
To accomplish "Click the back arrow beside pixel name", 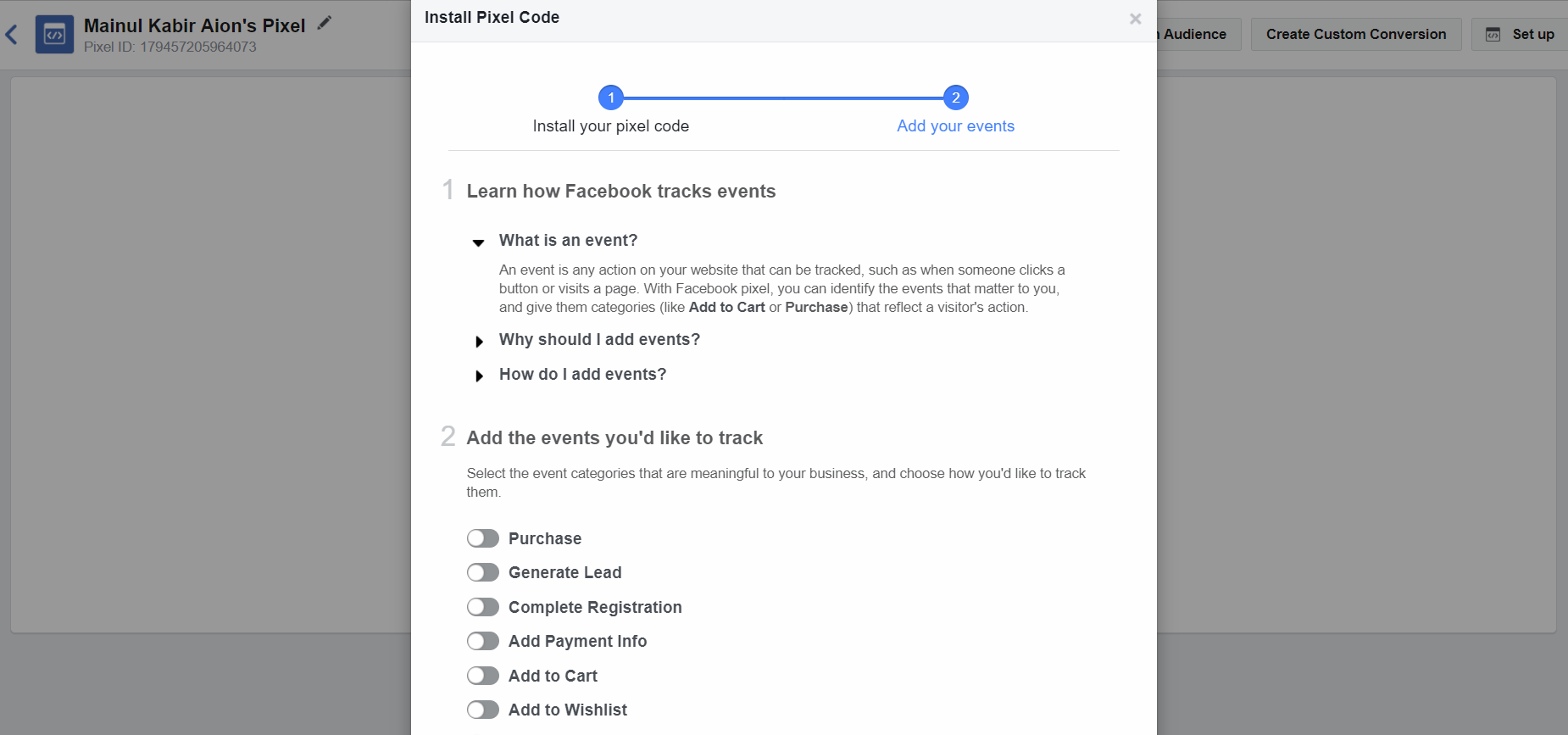I will [12, 35].
